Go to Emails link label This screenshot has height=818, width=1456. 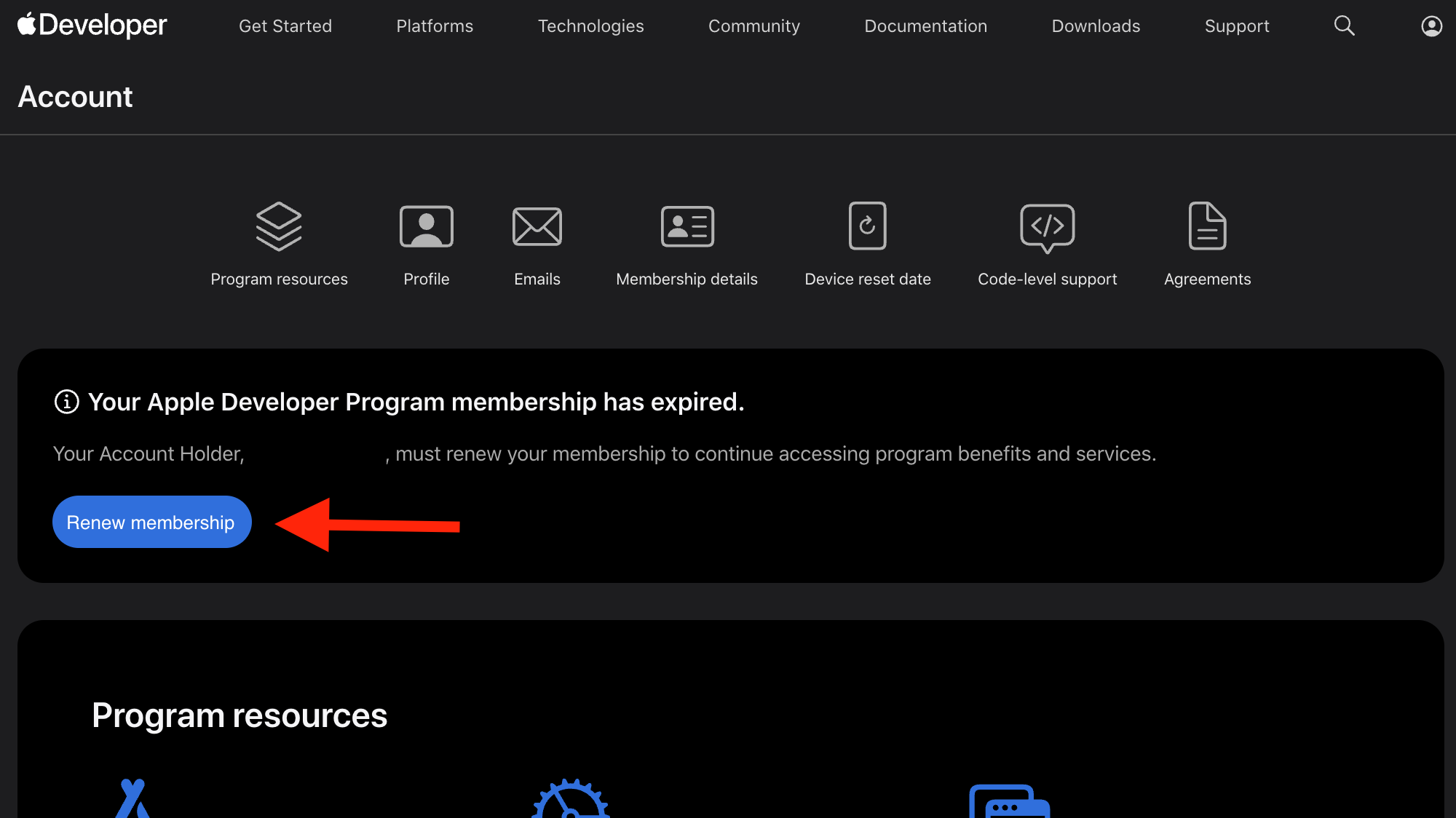537,279
